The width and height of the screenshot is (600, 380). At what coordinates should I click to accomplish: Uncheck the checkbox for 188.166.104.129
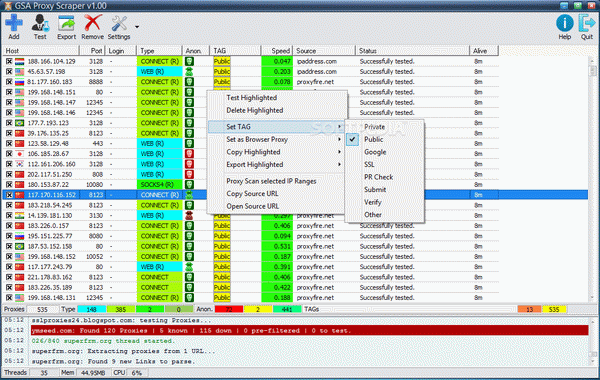click(9, 61)
